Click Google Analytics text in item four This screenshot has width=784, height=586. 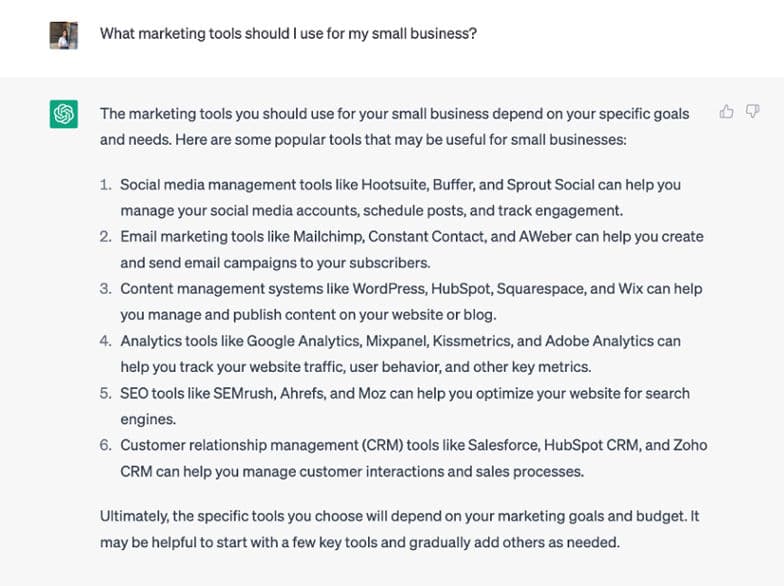(303, 341)
